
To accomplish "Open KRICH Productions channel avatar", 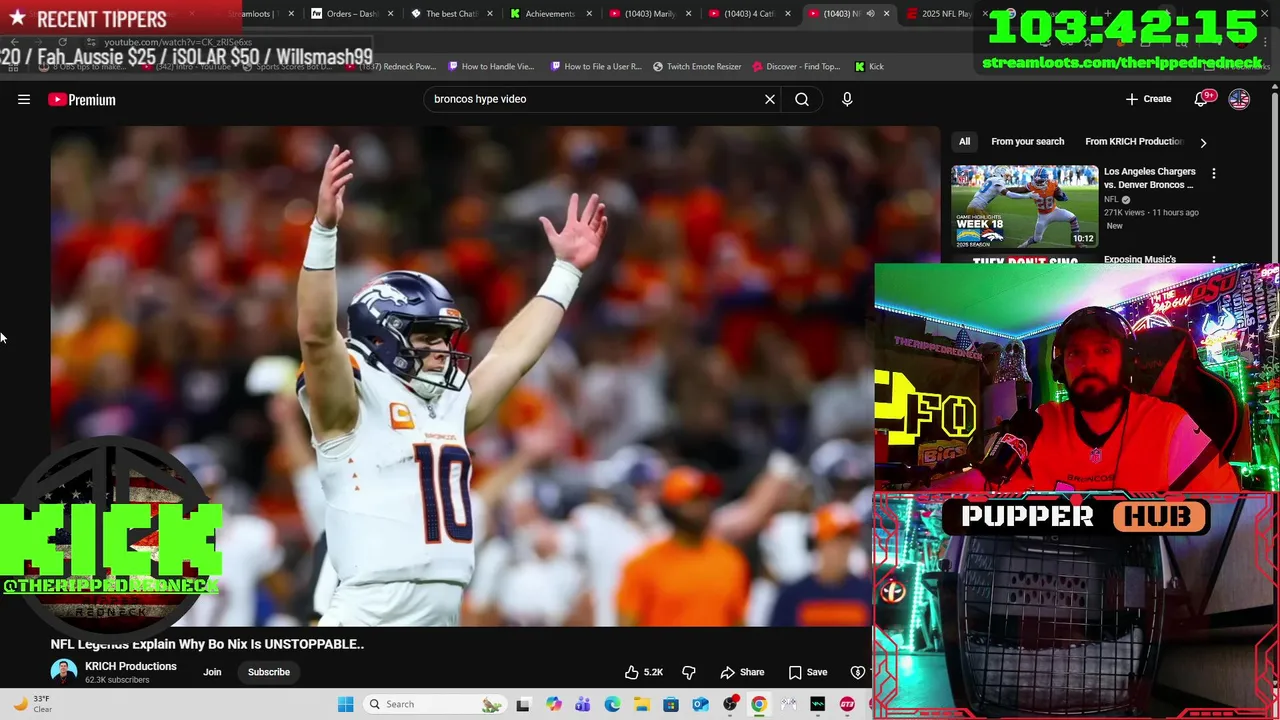I will click(63, 672).
